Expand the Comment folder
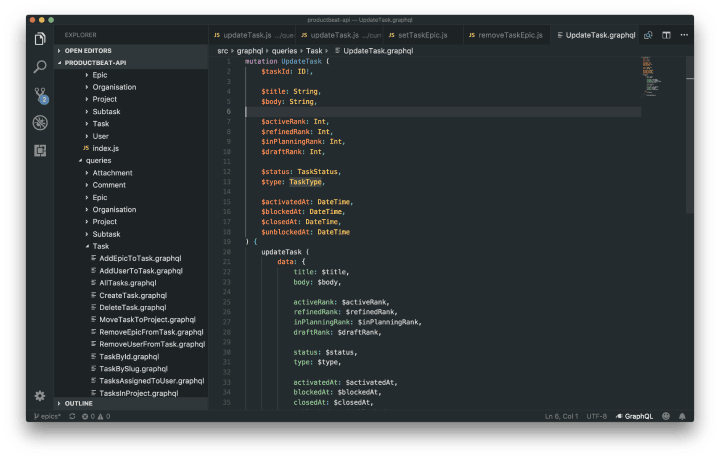Image resolution: width=720 pixels, height=459 pixels. coord(131,185)
